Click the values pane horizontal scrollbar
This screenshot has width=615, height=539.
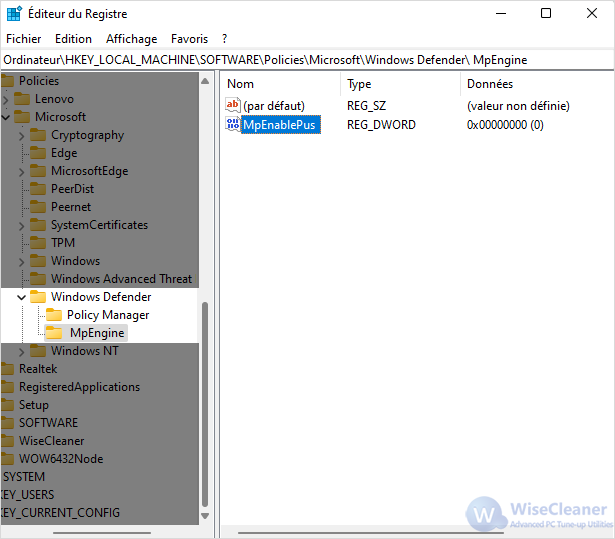coord(371,533)
